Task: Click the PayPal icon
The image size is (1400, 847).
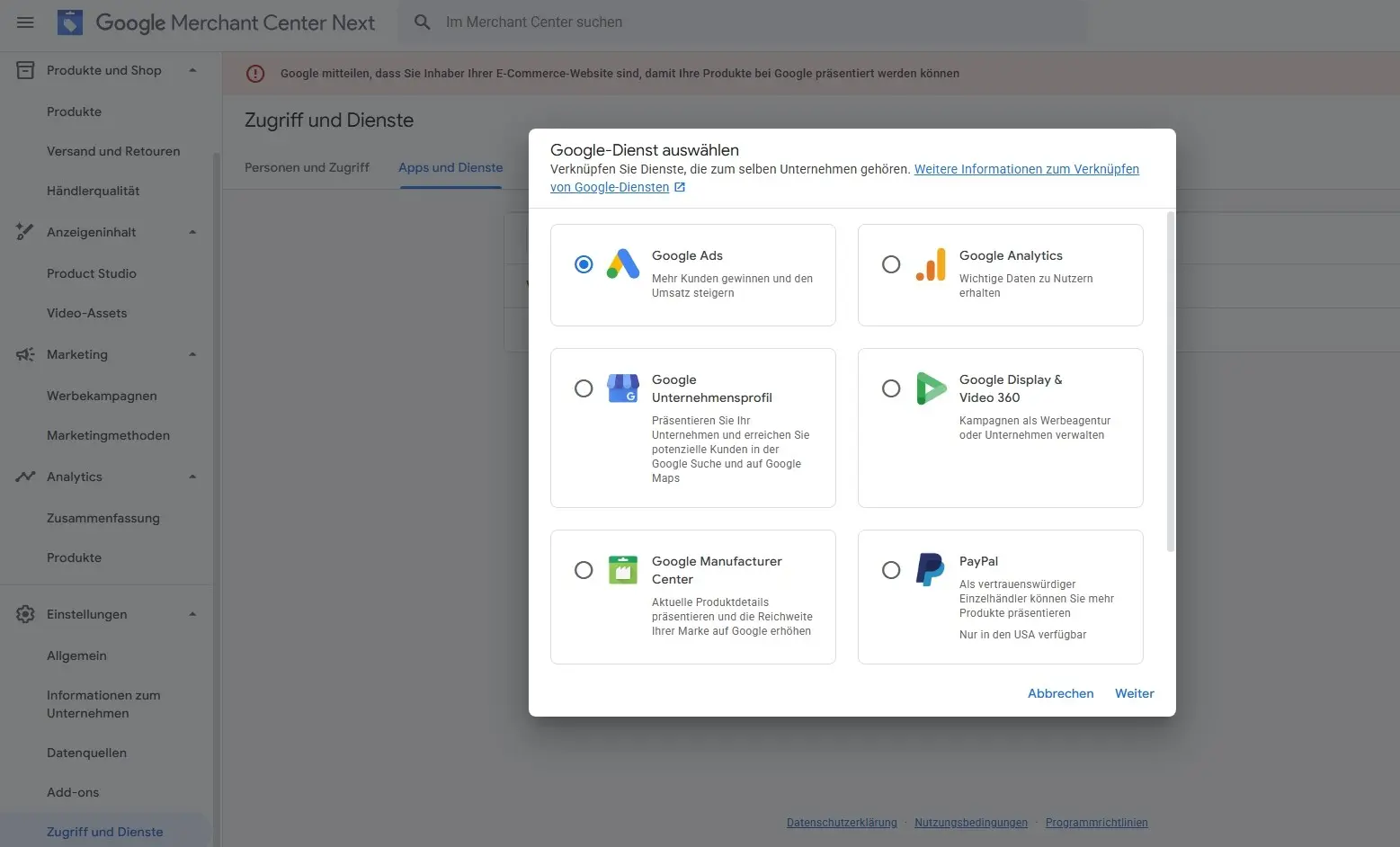Action: click(931, 570)
